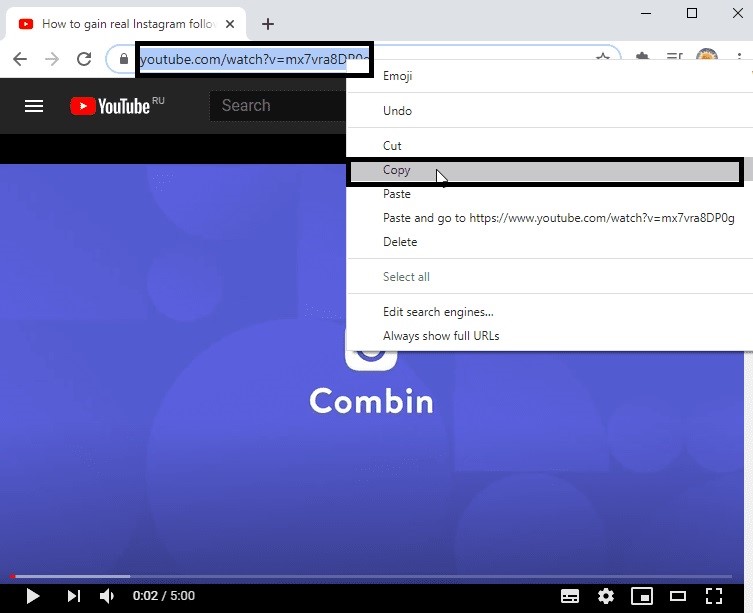753x613 pixels.
Task: Open a new tab with the plus icon
Action: [x=268, y=24]
